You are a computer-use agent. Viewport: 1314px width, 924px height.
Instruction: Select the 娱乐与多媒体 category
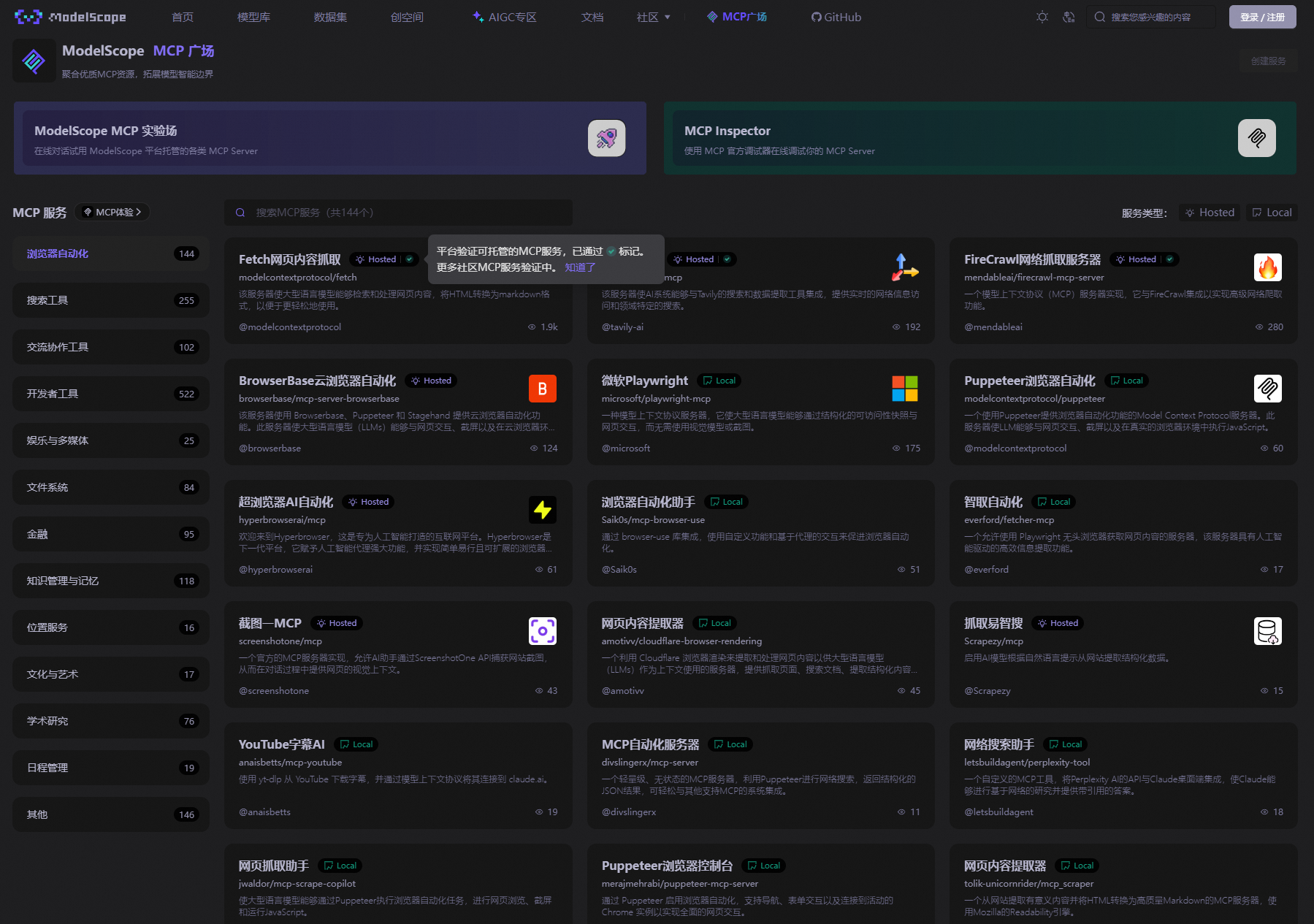(111, 440)
